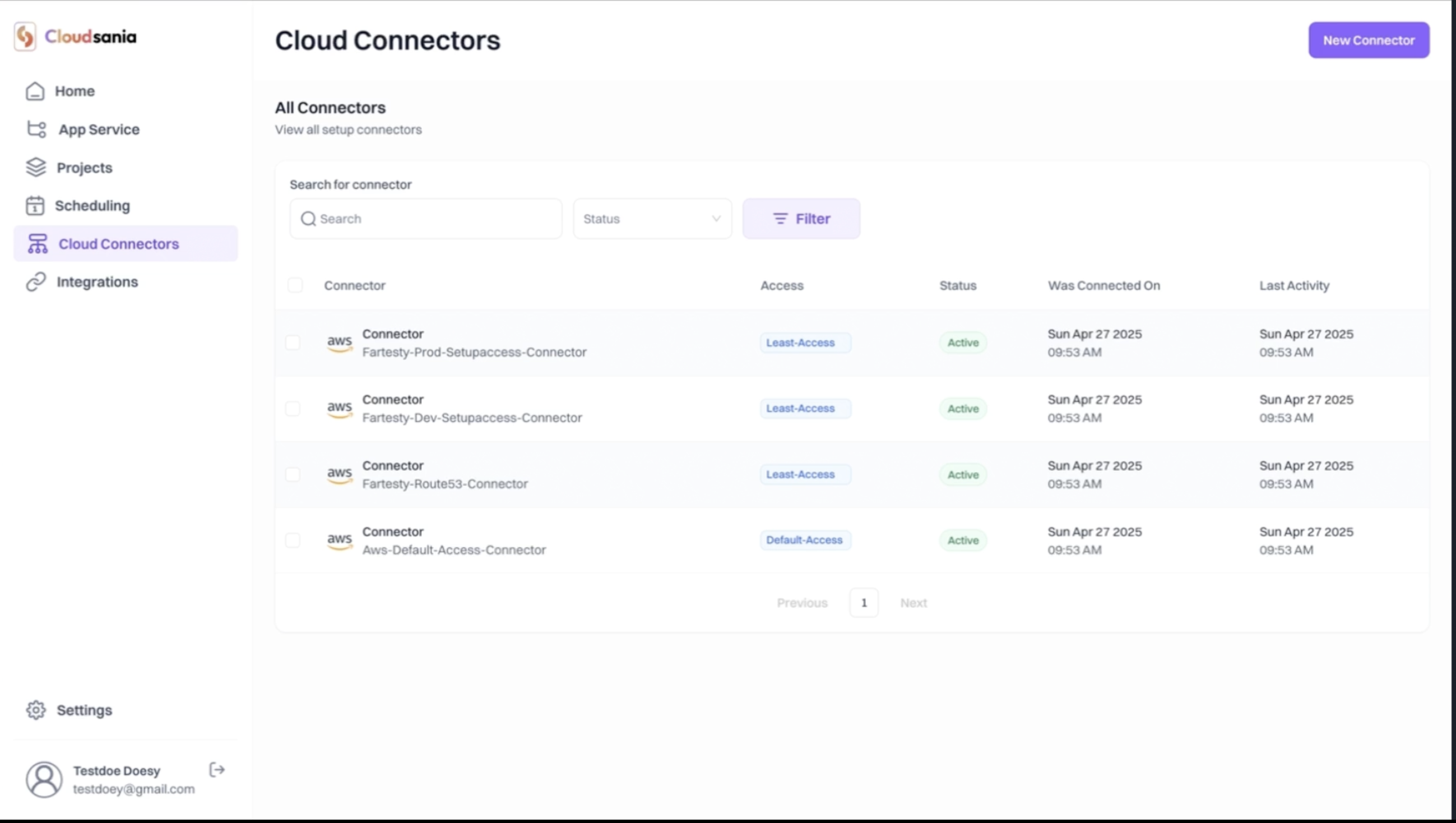This screenshot has width=1456, height=823.
Task: Create a New Connector
Action: pyautogui.click(x=1369, y=40)
